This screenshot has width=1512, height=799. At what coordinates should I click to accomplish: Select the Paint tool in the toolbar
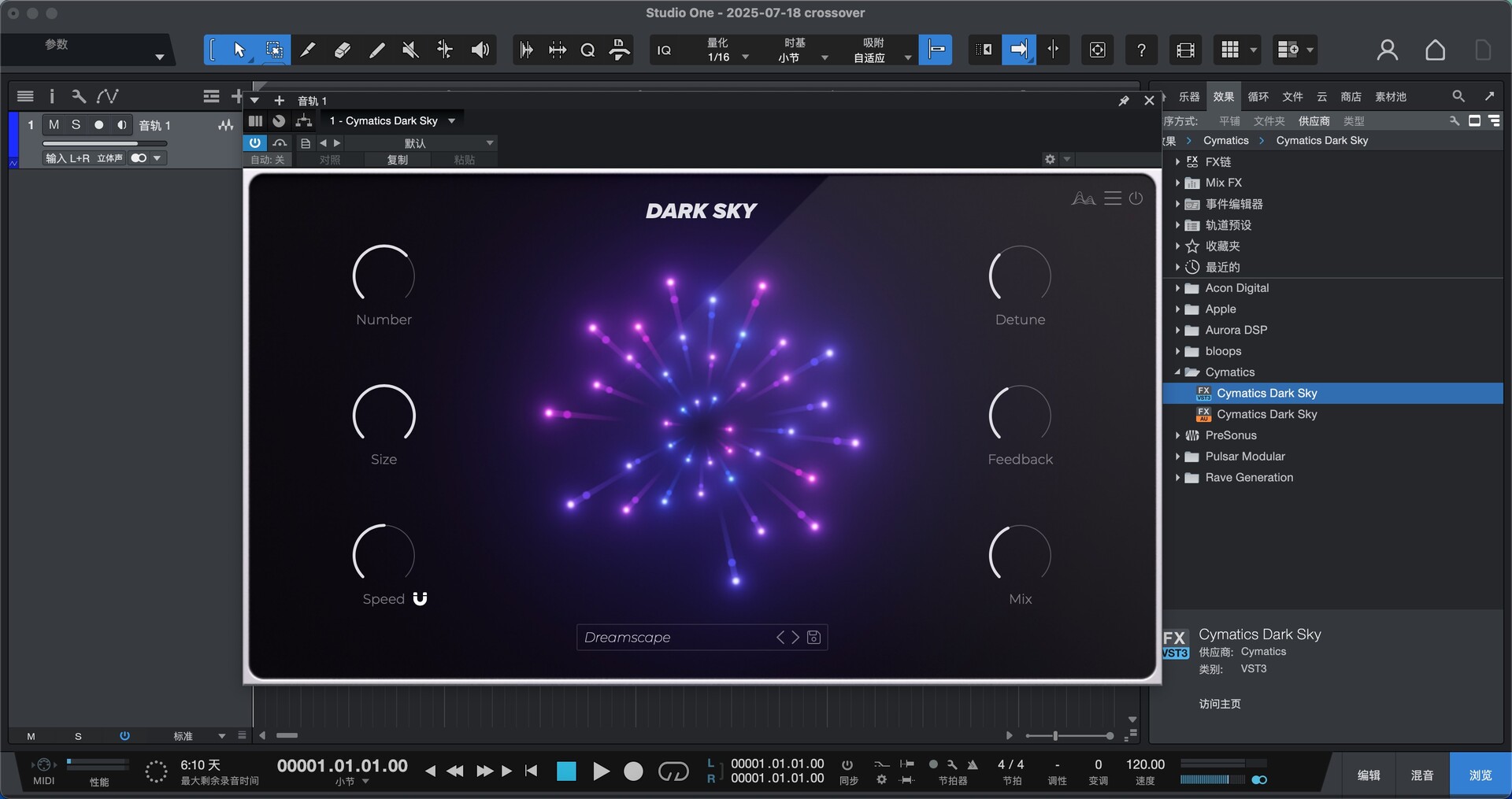tap(376, 50)
